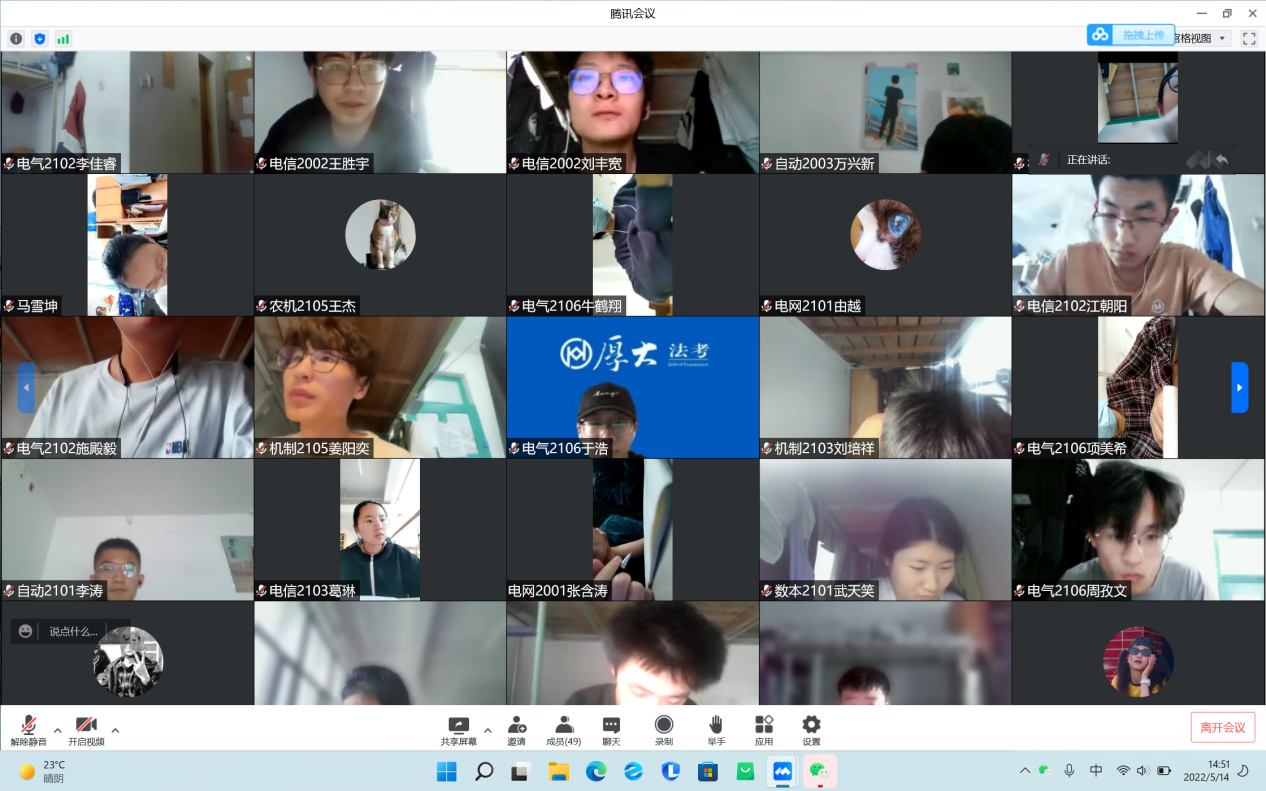Start screen sharing with 共享屏幕
This screenshot has width=1266, height=791.
[459, 731]
